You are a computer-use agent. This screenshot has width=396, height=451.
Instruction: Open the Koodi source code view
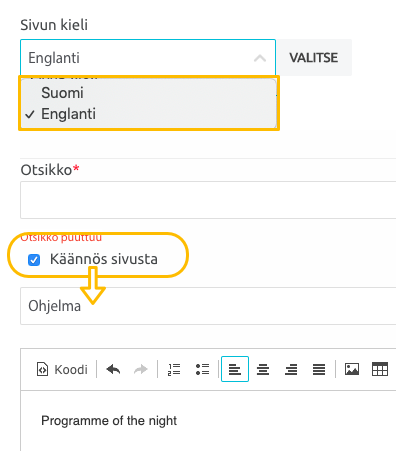(x=62, y=369)
